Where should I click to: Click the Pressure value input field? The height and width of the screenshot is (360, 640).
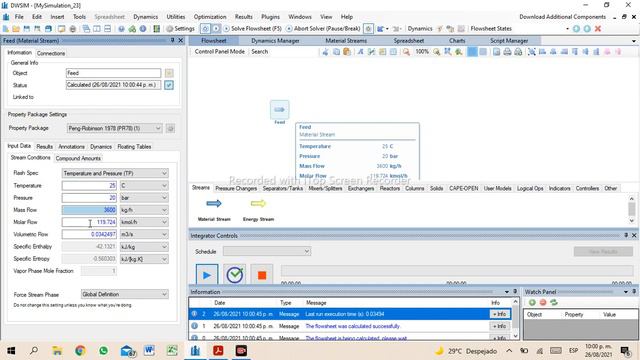(x=89, y=198)
